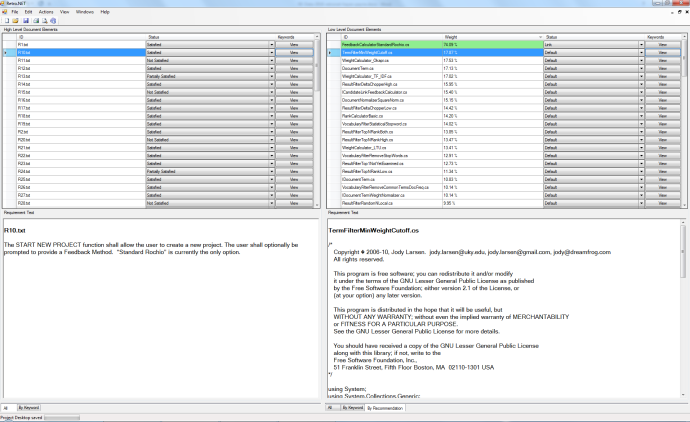Open the Windows menu
The image size is (690, 422).
[x=85, y=11]
